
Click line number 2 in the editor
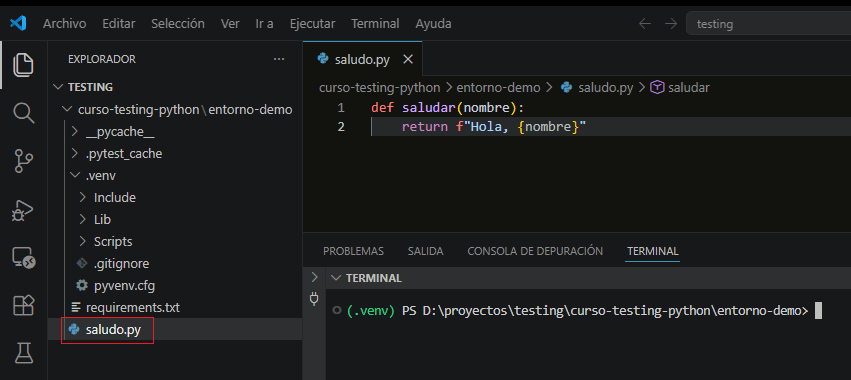click(341, 128)
